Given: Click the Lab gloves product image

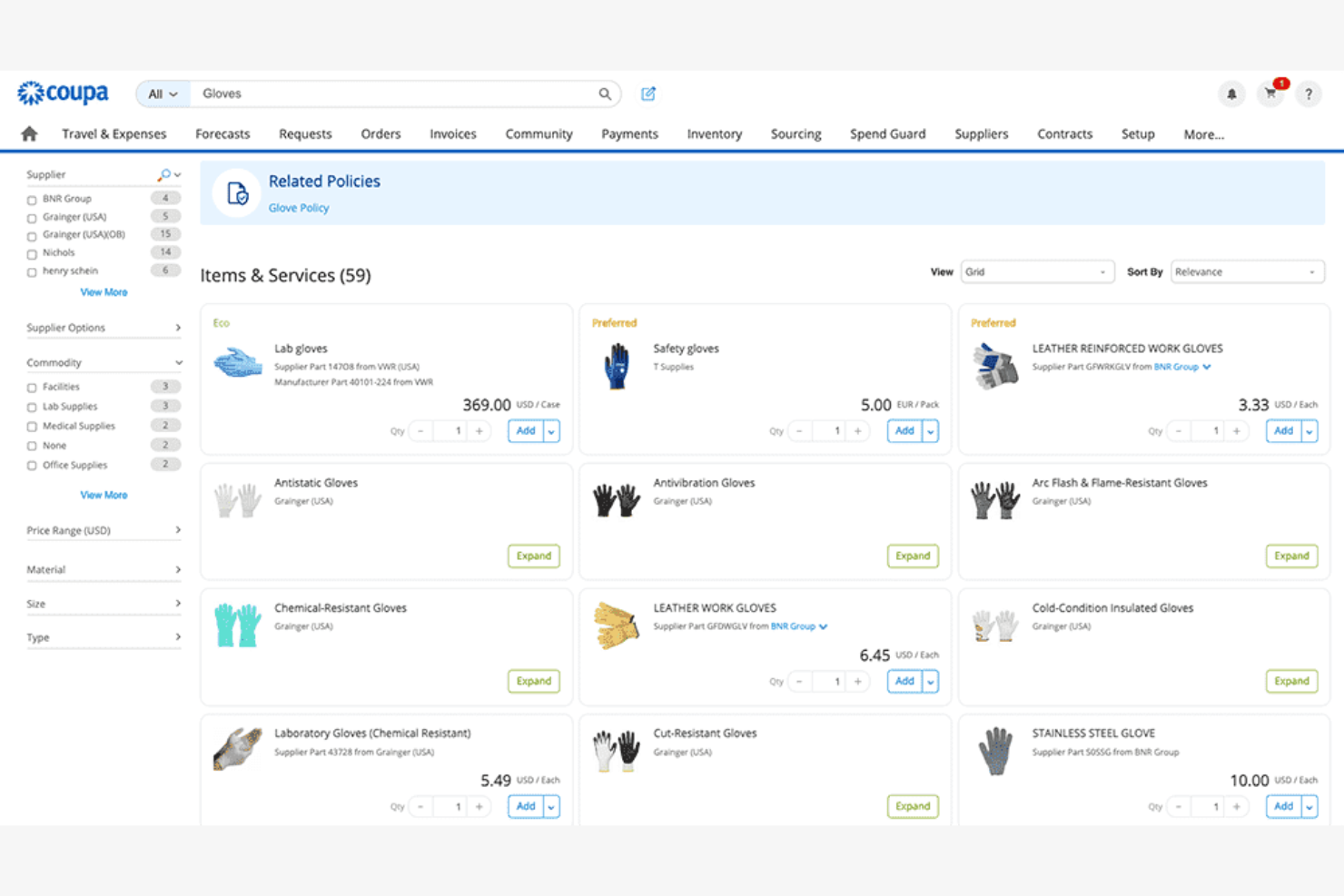Looking at the screenshot, I should pos(238,363).
